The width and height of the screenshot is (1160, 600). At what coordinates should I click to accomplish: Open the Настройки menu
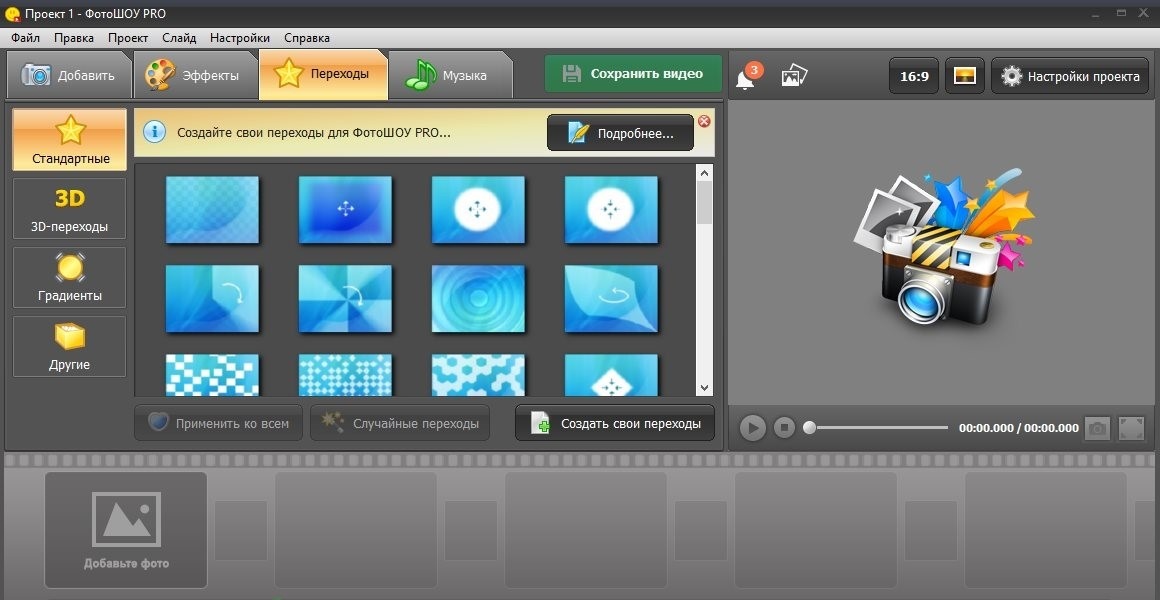(x=240, y=38)
